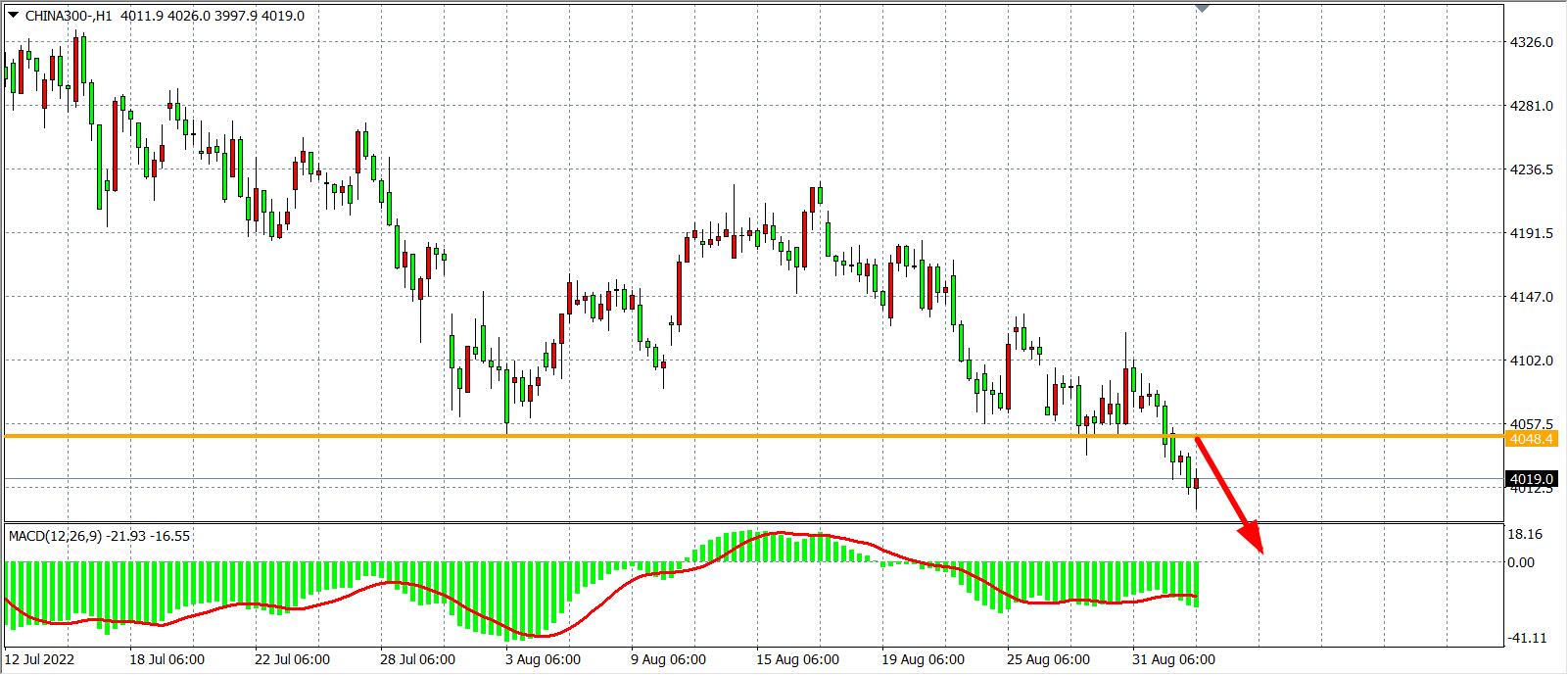Click the last red candle on the chart

coord(1196,484)
